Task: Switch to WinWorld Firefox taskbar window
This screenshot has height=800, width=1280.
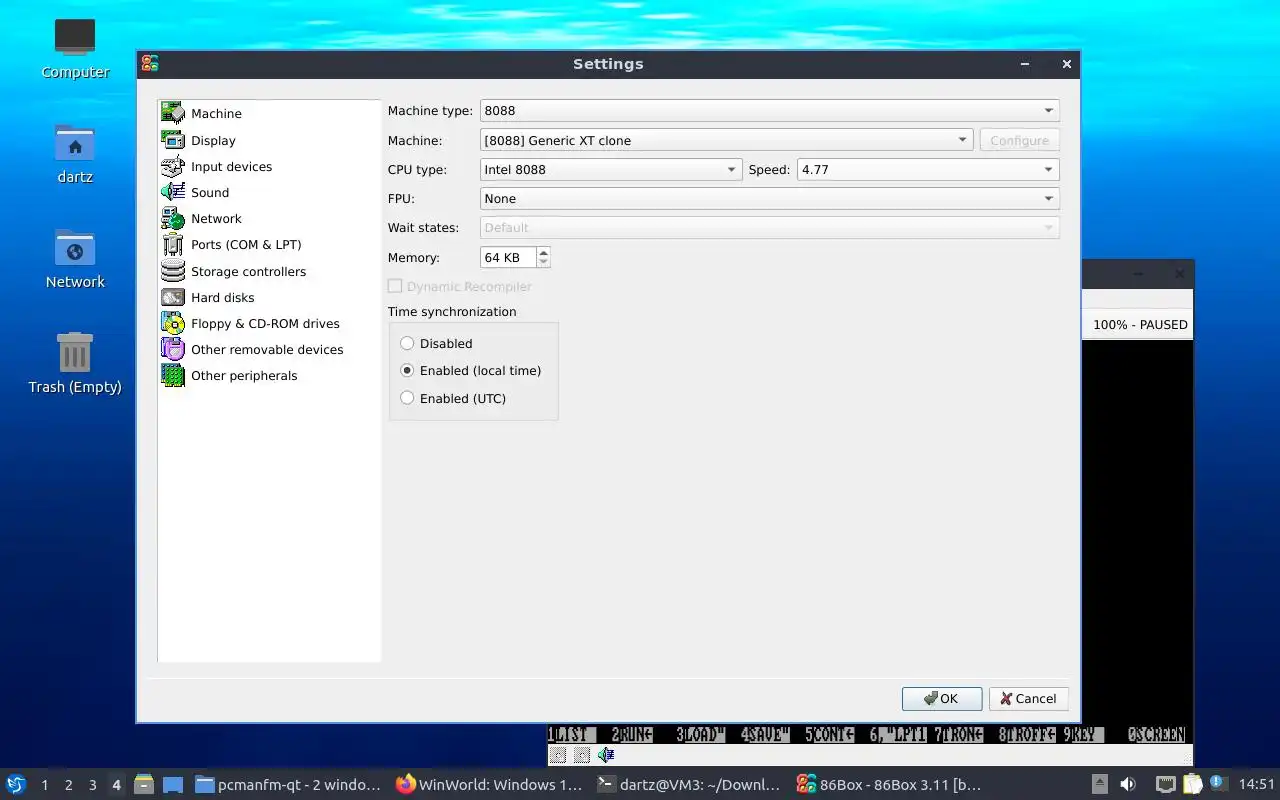Action: click(x=489, y=785)
